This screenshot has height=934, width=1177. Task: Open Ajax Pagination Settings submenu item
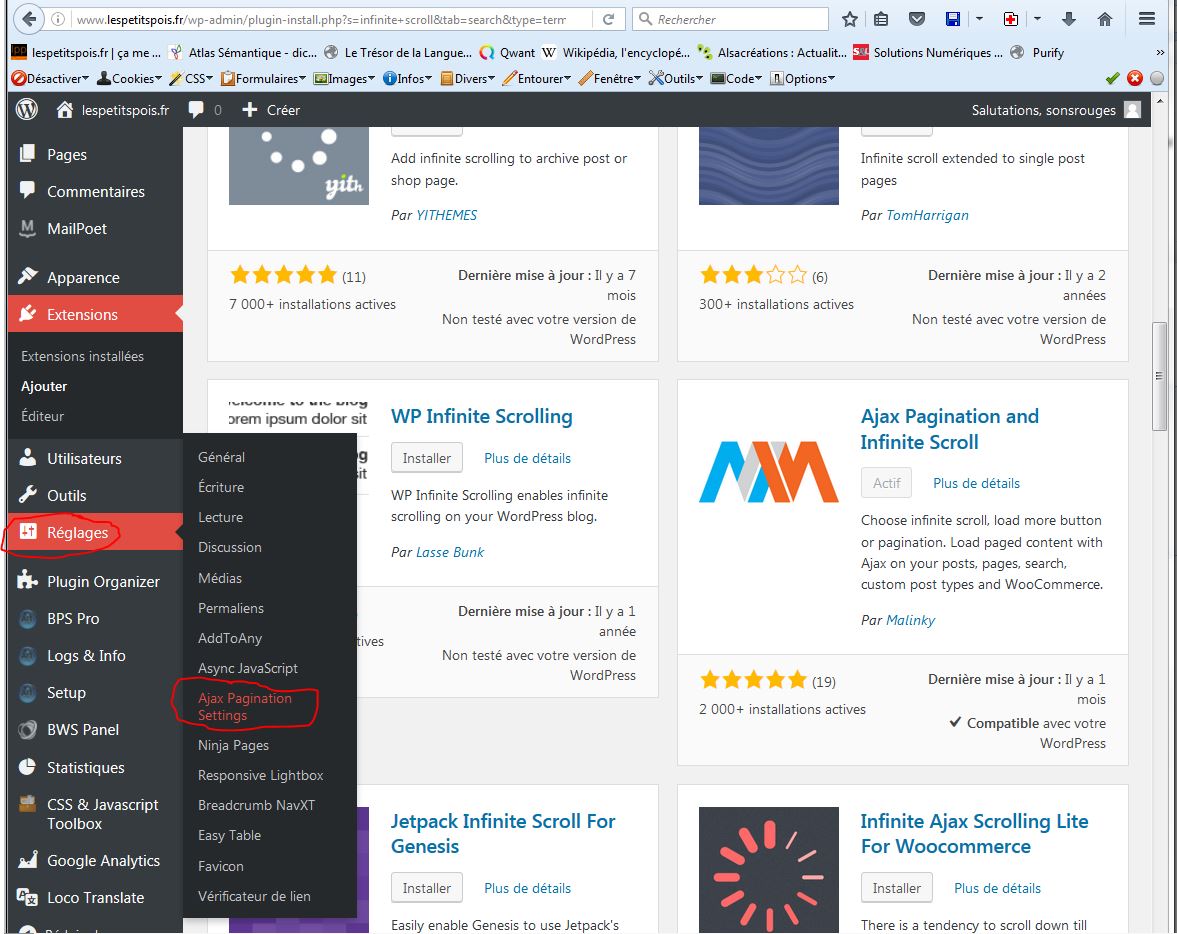244,706
